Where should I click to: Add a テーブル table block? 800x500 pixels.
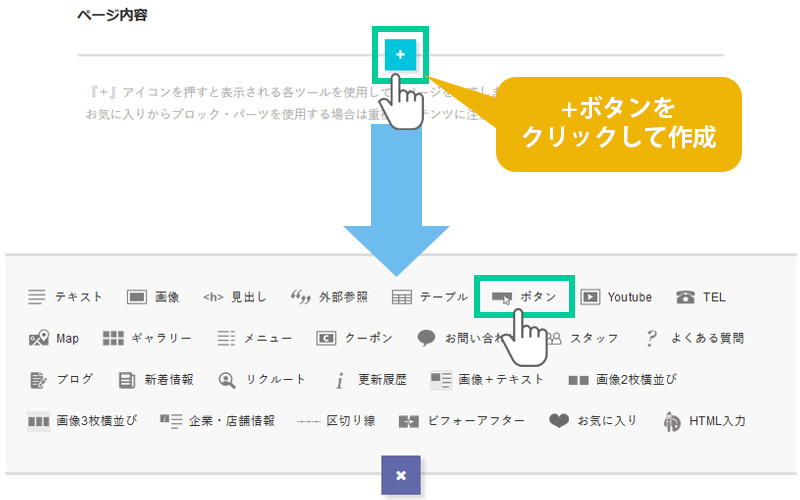[x=430, y=297]
